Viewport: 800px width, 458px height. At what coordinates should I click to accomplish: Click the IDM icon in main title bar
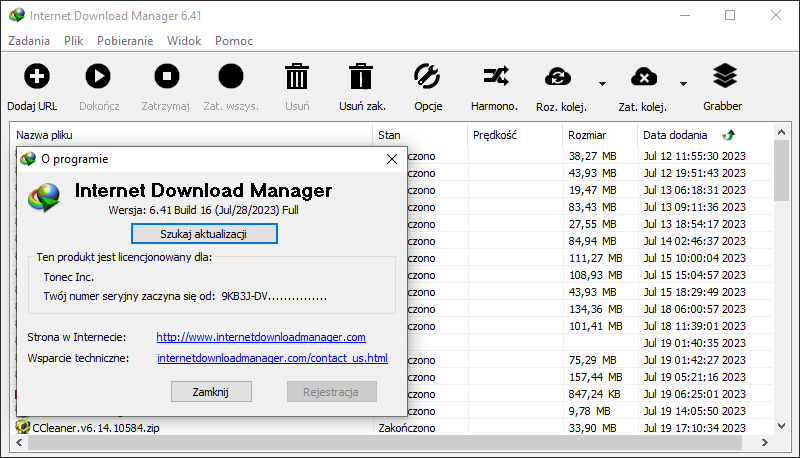pyautogui.click(x=17, y=15)
